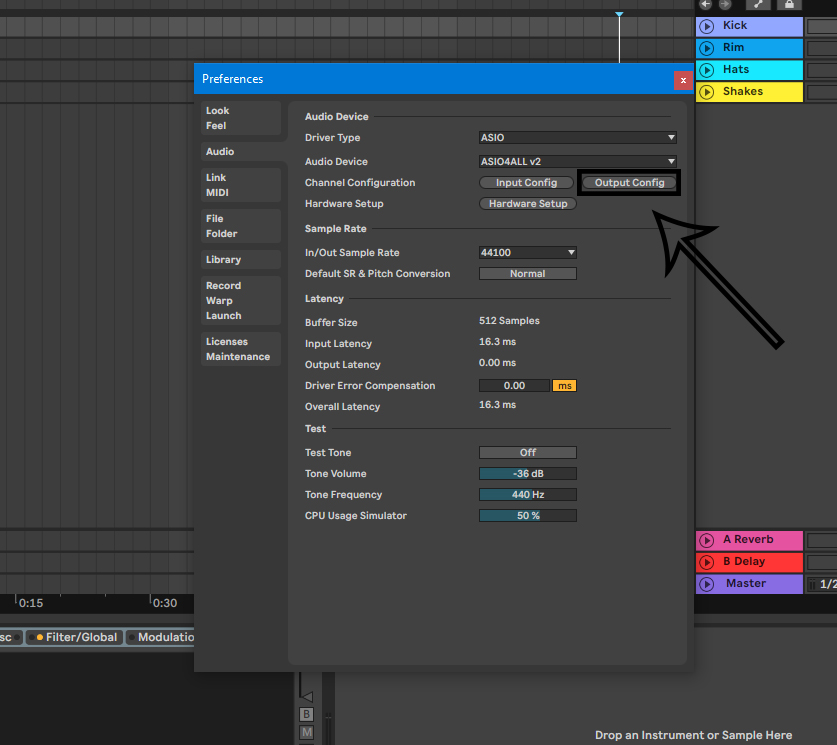The height and width of the screenshot is (745, 837).
Task: Click the arrangement playhead marker at top
Action: (619, 14)
